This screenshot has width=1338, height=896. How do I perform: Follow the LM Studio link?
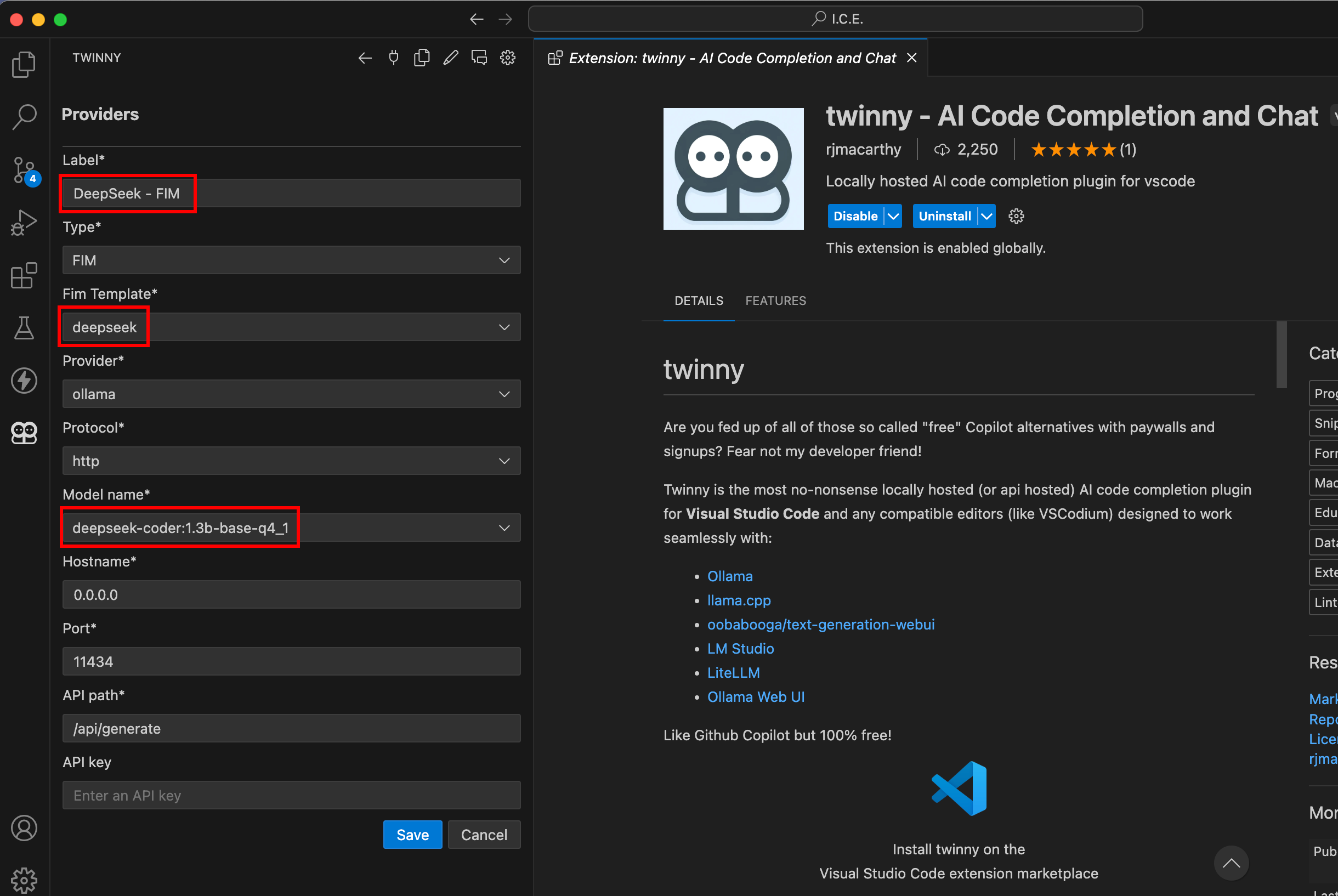coord(740,649)
